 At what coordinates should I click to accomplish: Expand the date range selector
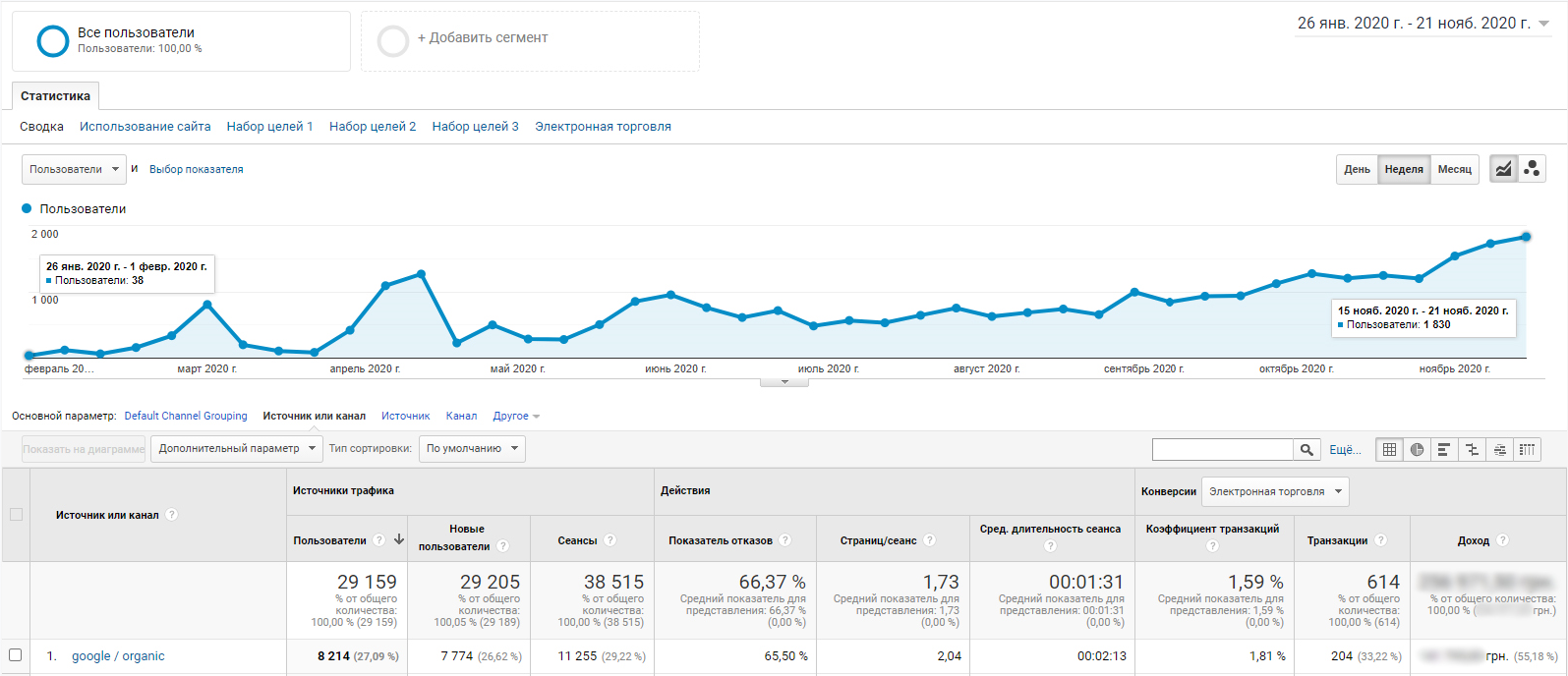[x=1423, y=24]
